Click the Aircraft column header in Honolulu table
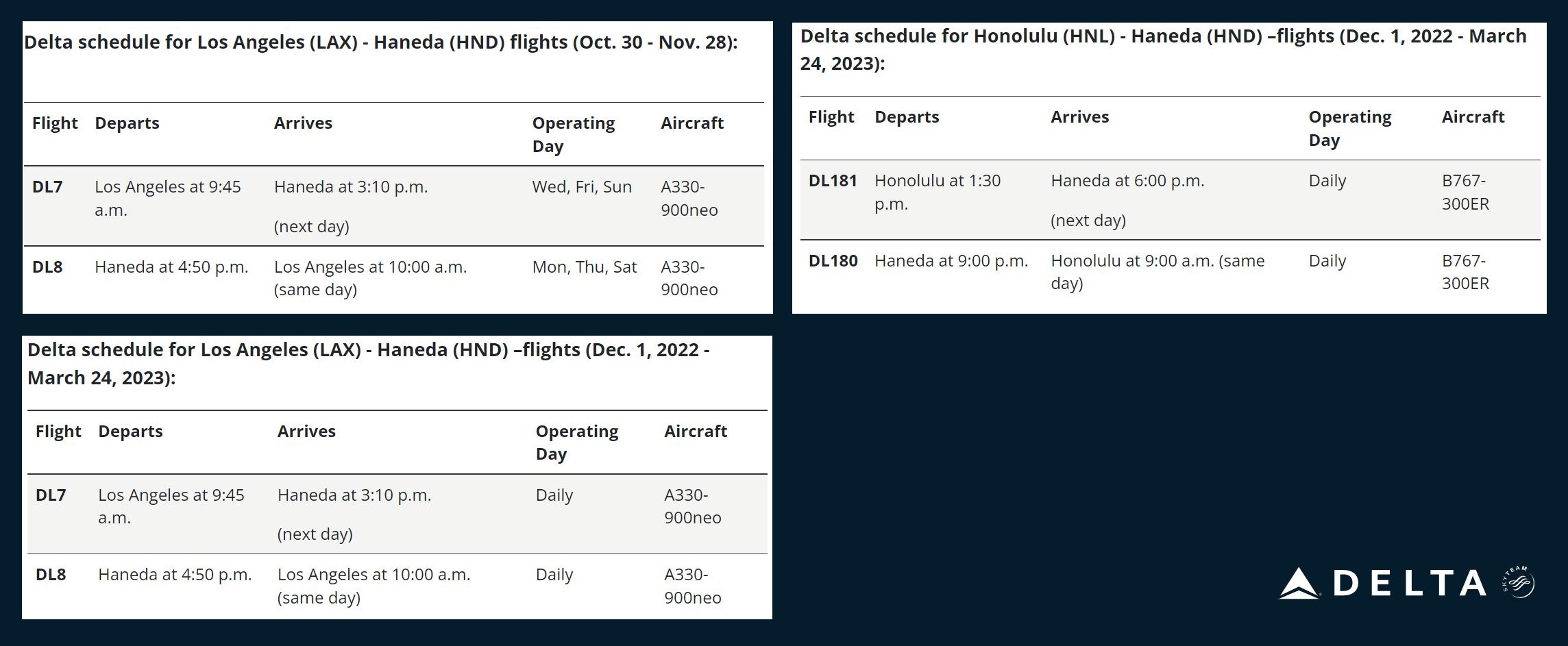This screenshot has height=646, width=1568. (x=1473, y=117)
